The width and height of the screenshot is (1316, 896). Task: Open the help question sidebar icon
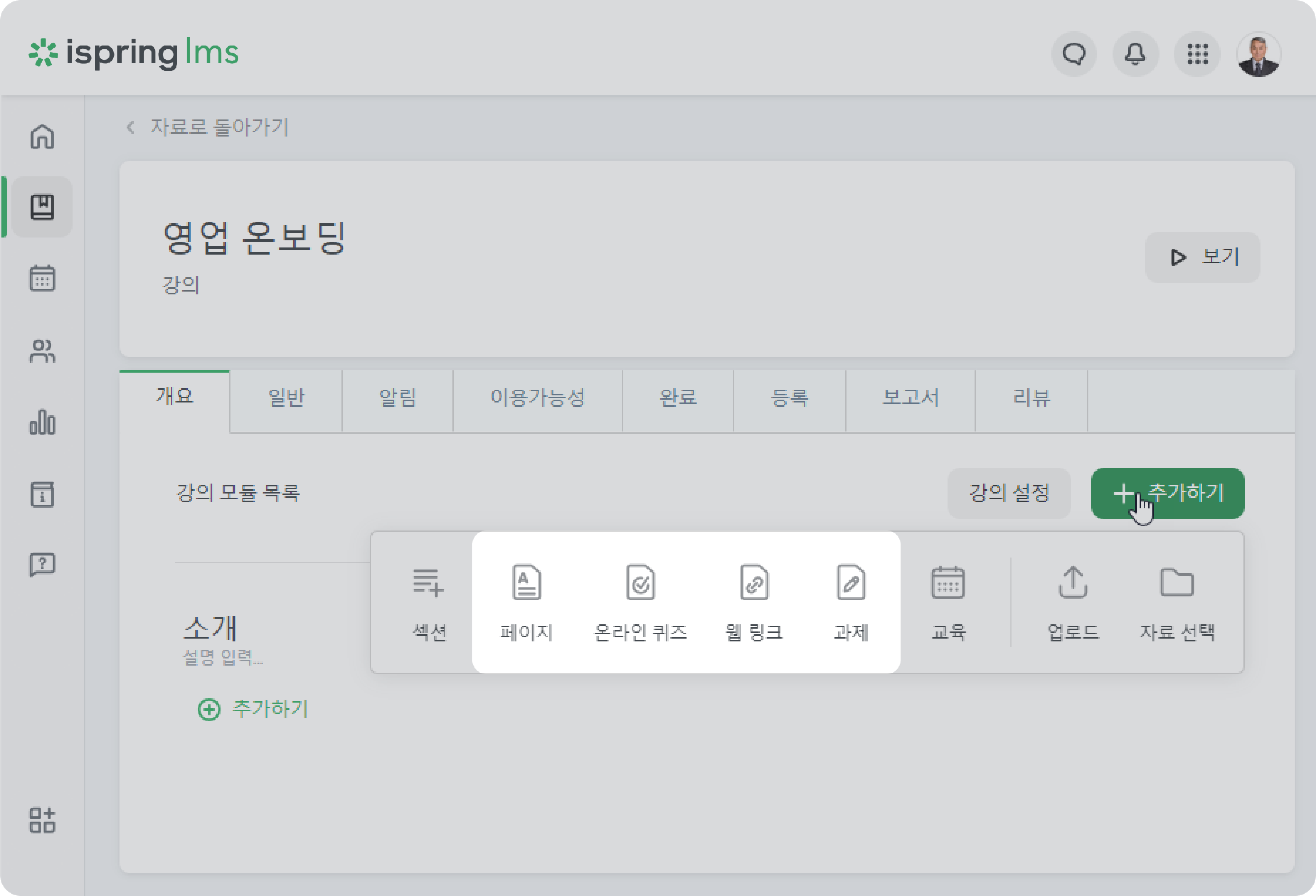tap(42, 564)
